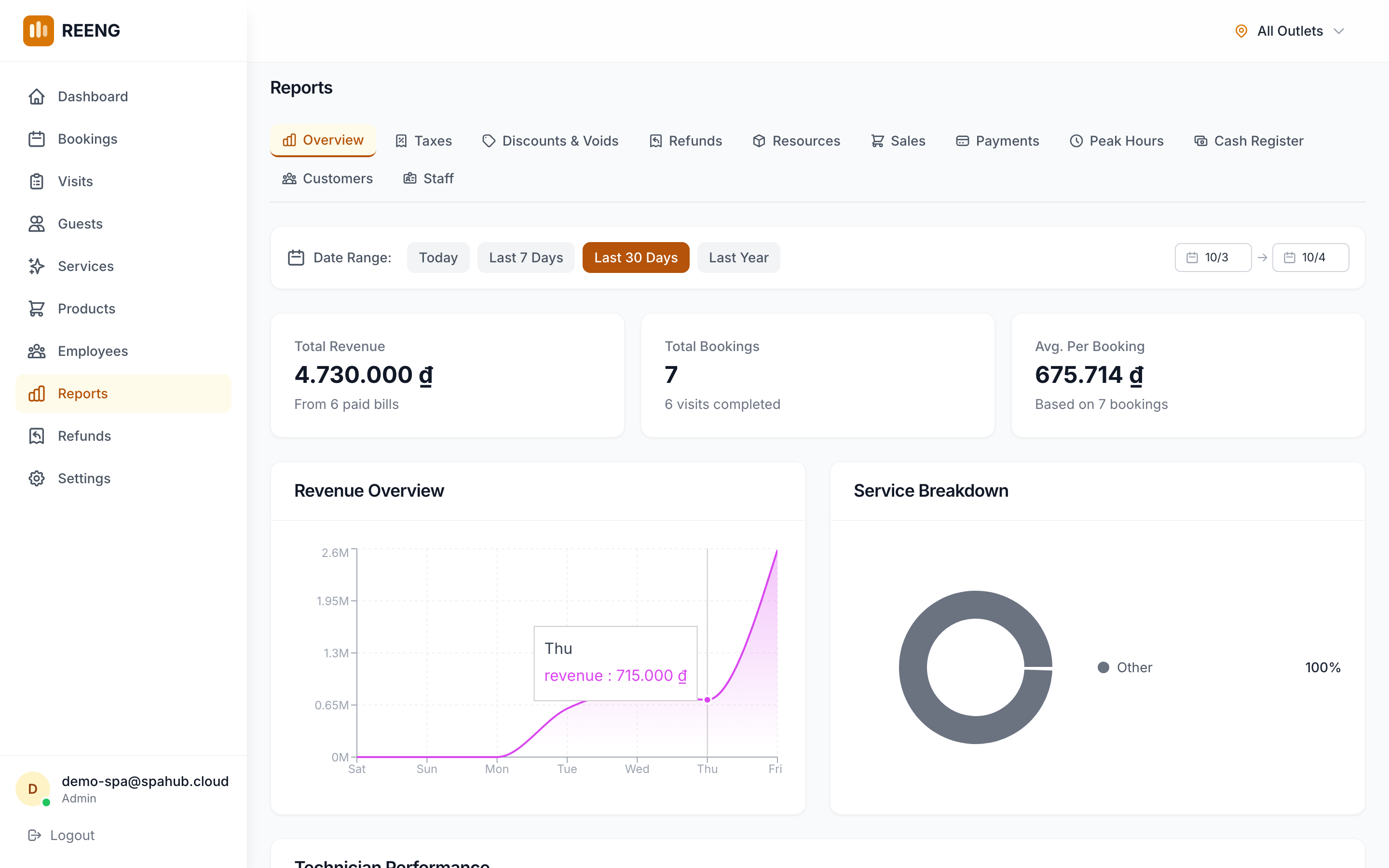Open the Bookings calendar icon in sidebar
The height and width of the screenshot is (868, 1389).
pyautogui.click(x=36, y=138)
